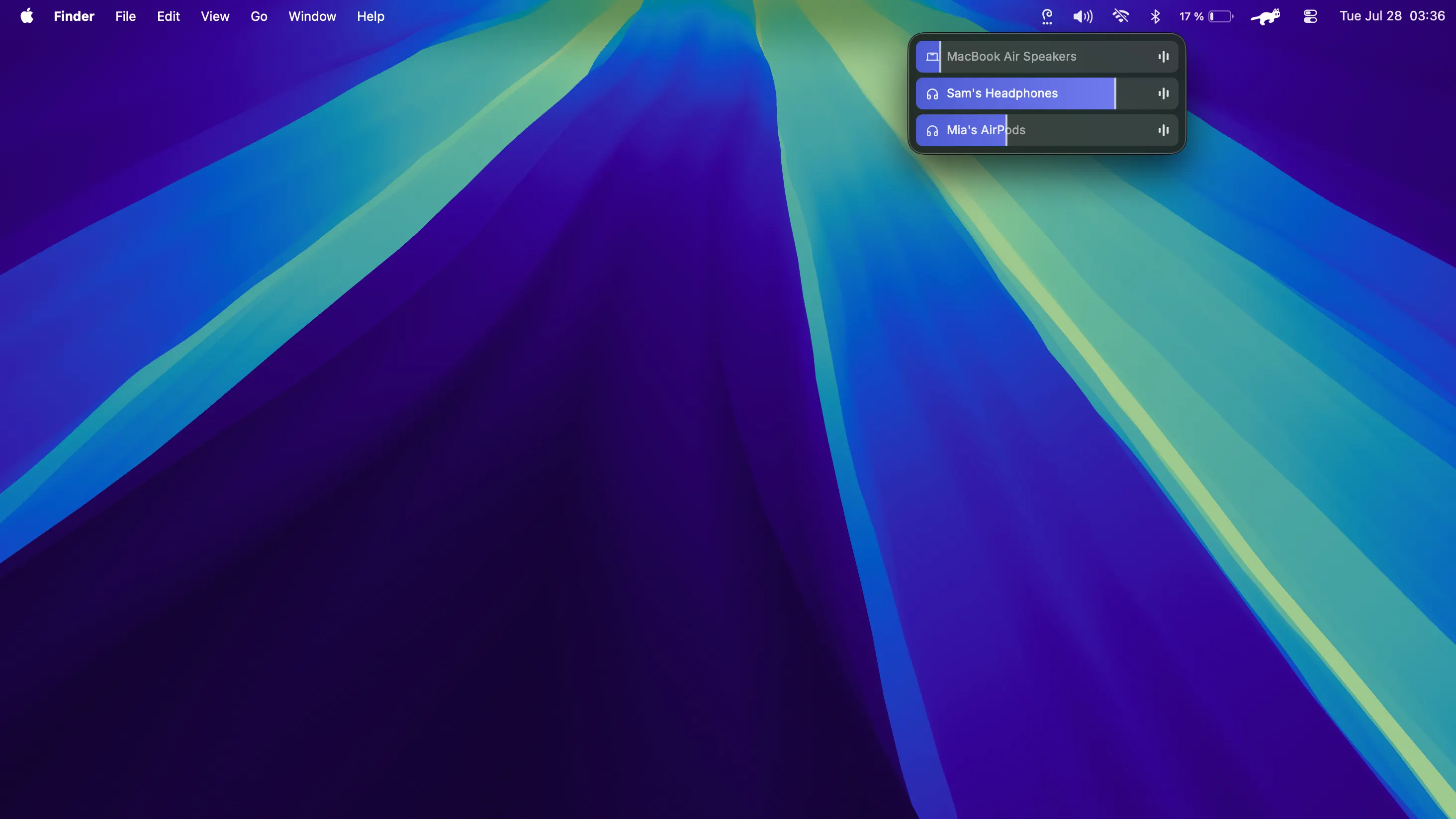Open the Window menu
This screenshot has height=819, width=1456.
pos(312,16)
